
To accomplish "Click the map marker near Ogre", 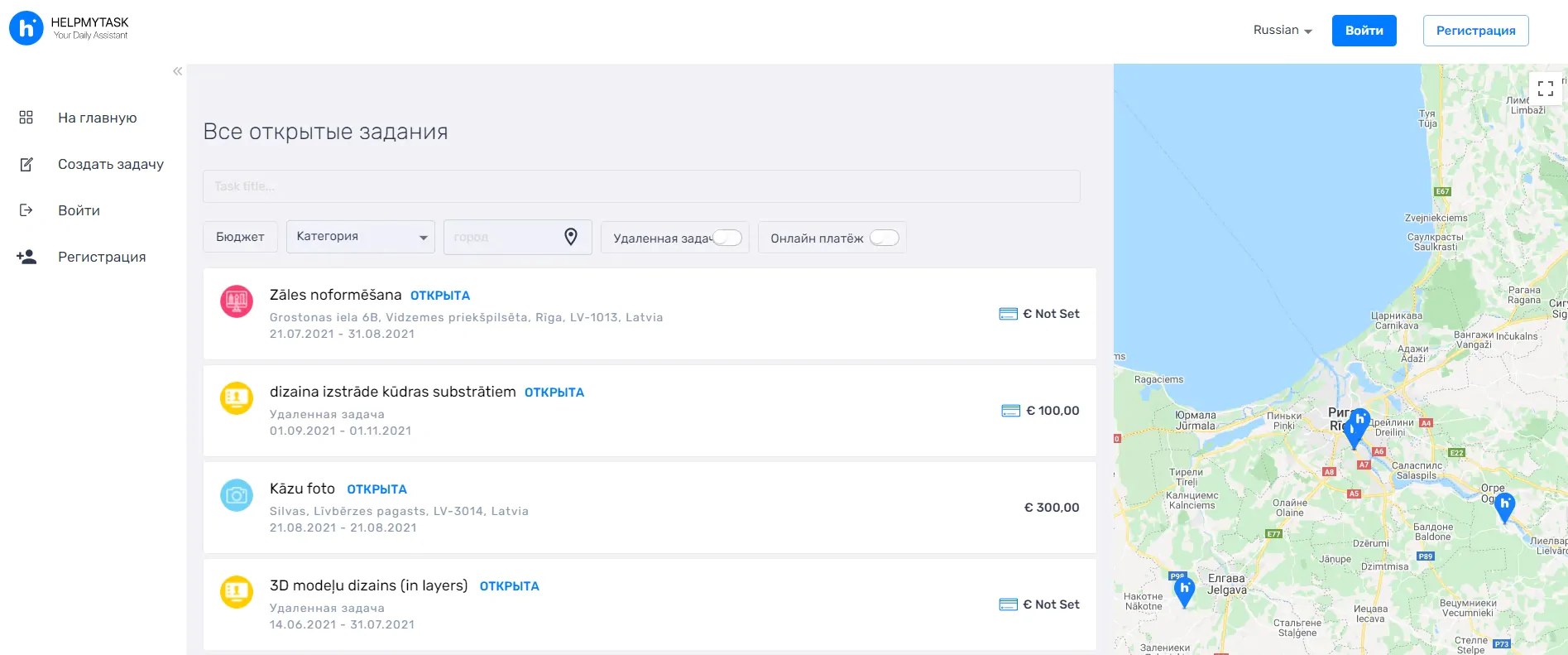I will (x=1504, y=506).
